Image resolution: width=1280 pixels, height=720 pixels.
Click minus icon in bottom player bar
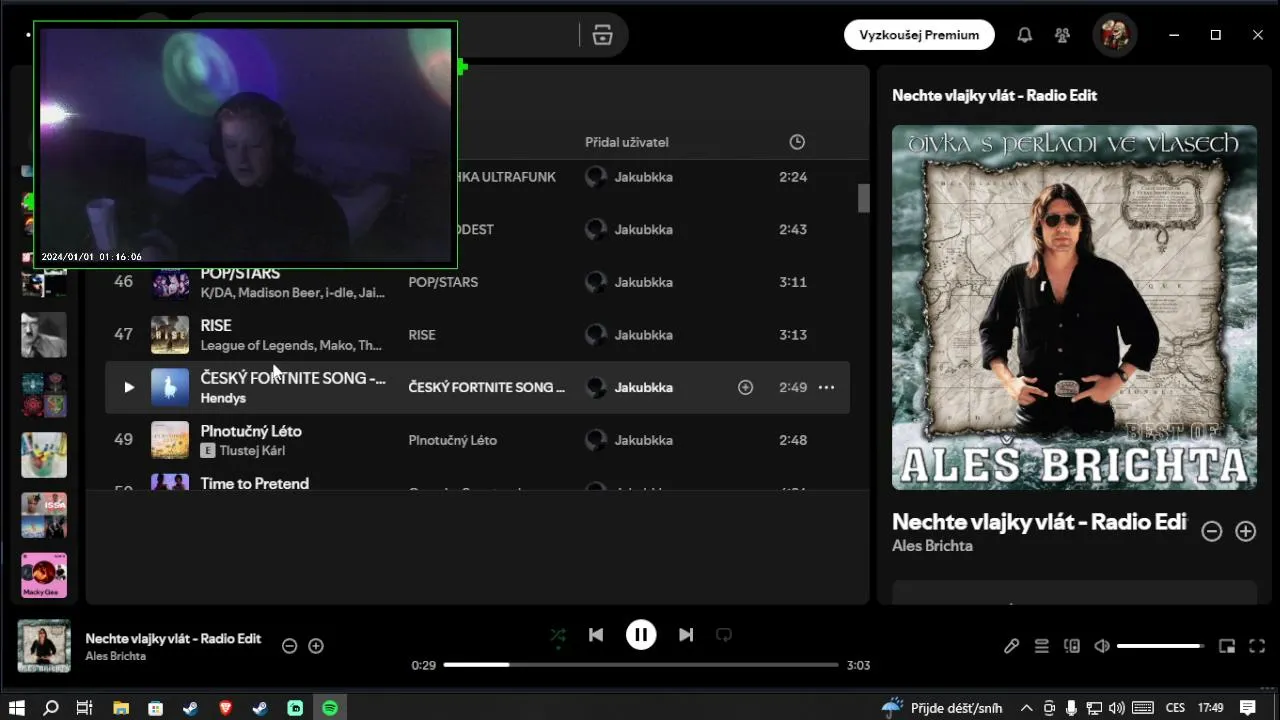(289, 646)
